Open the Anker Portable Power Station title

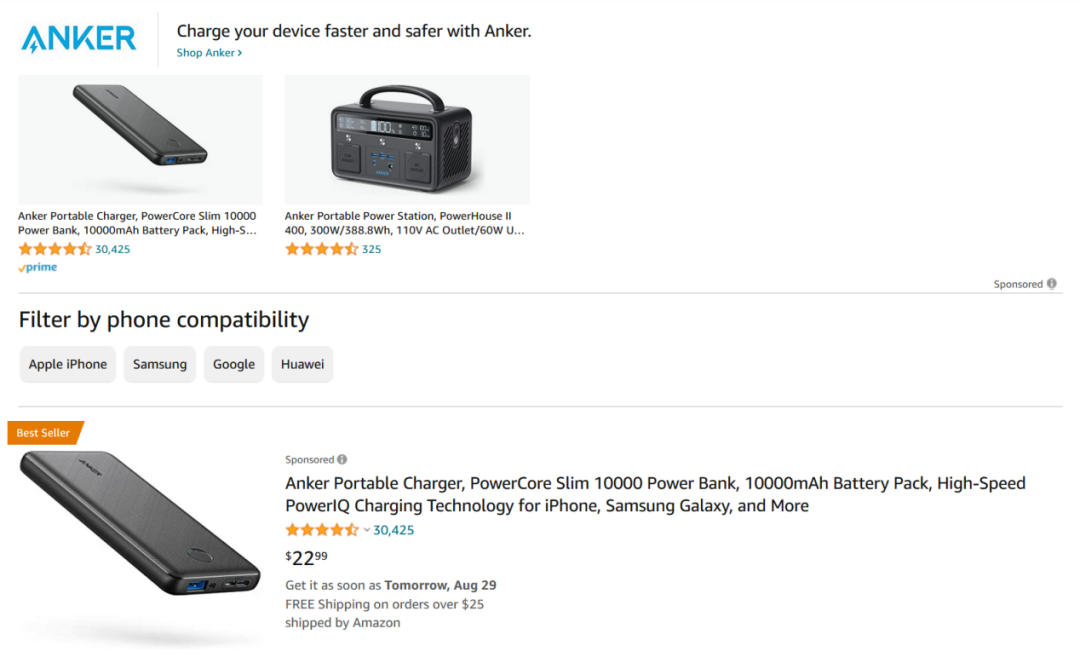click(x=404, y=223)
